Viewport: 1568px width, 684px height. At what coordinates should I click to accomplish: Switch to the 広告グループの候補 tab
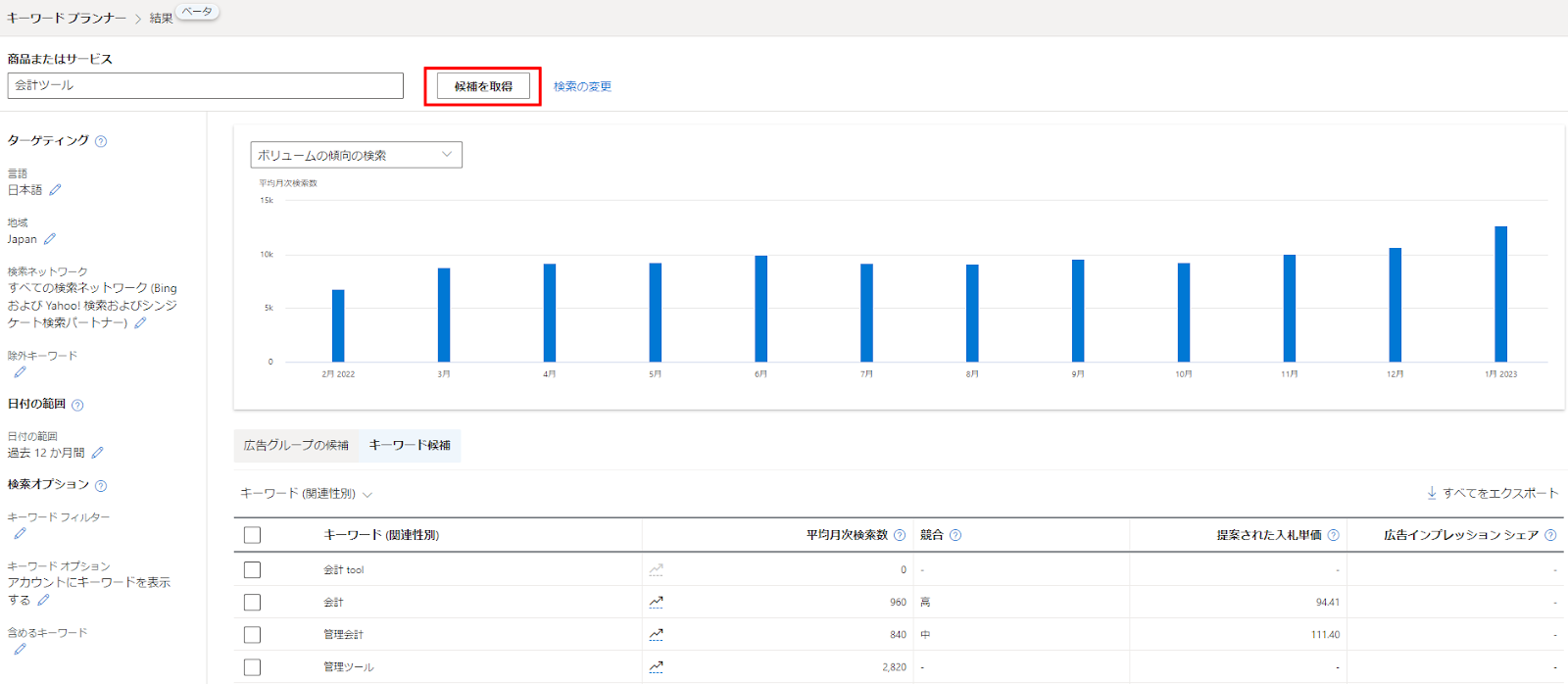pyautogui.click(x=296, y=445)
